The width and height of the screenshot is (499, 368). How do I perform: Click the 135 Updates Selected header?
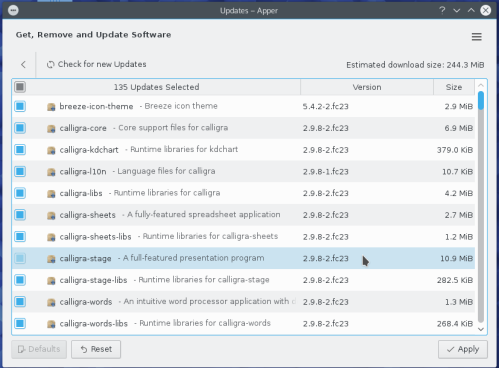click(156, 87)
